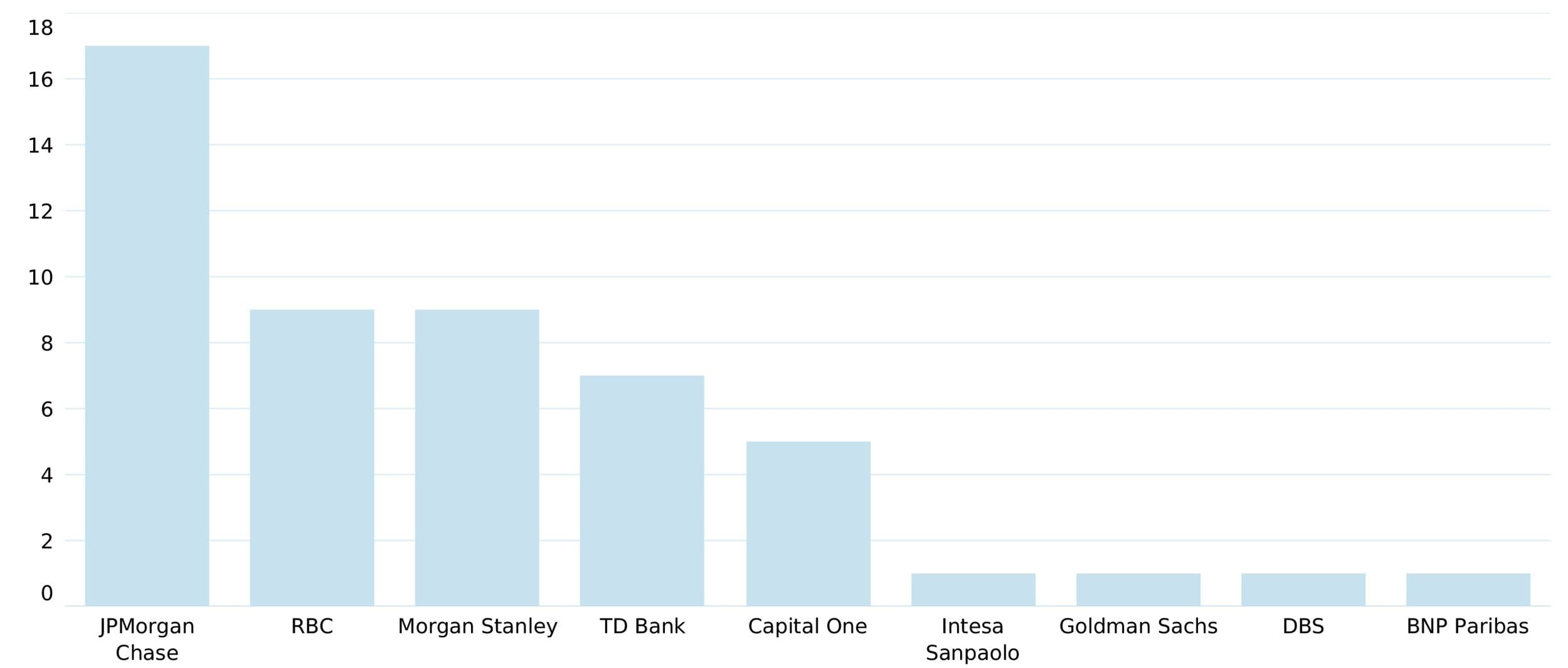
Task: Click the 'BNP Paribas' axis label
Action: 1467,626
